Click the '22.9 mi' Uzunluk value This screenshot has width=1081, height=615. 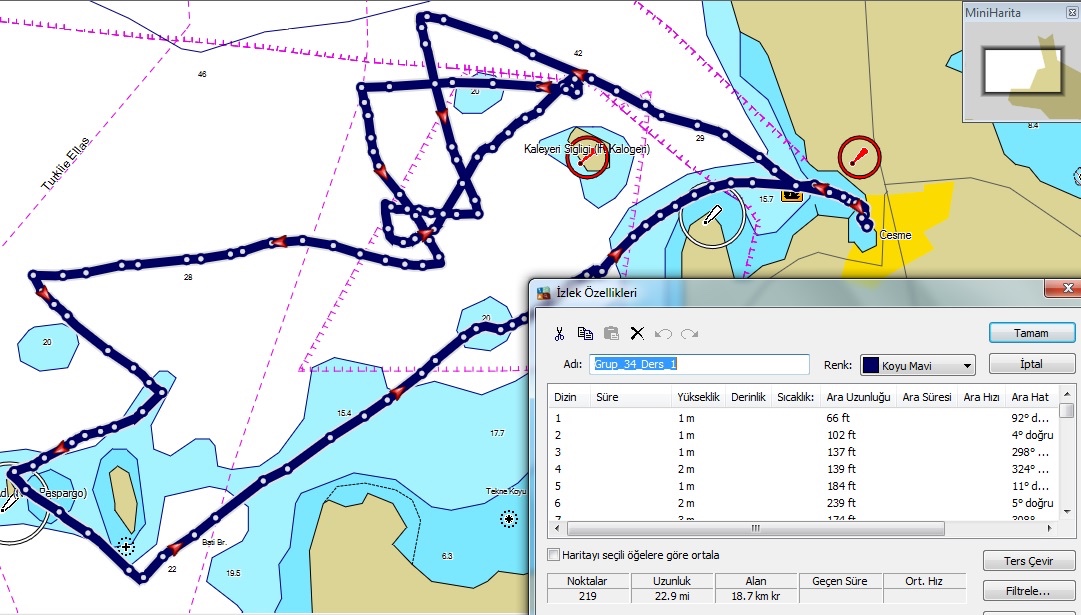click(672, 596)
